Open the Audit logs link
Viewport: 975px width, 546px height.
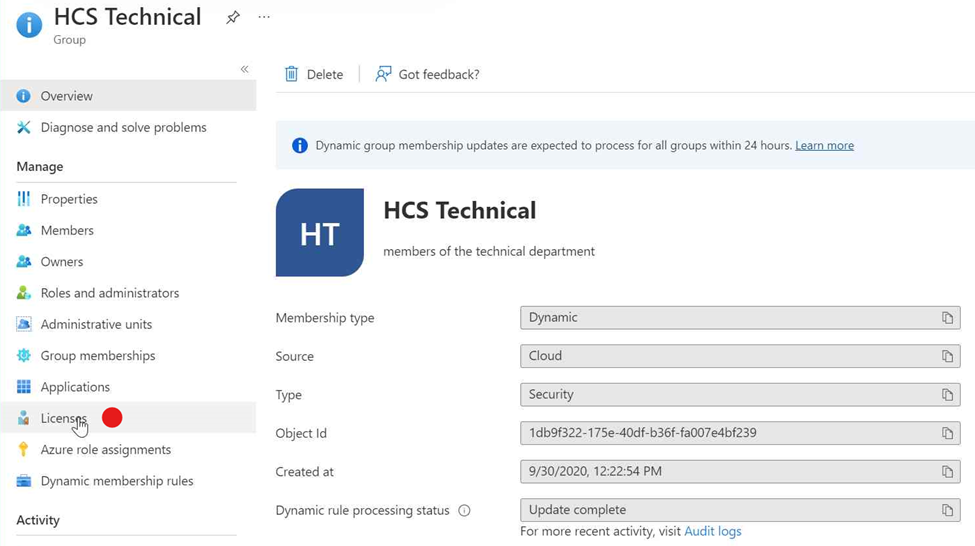click(x=713, y=532)
